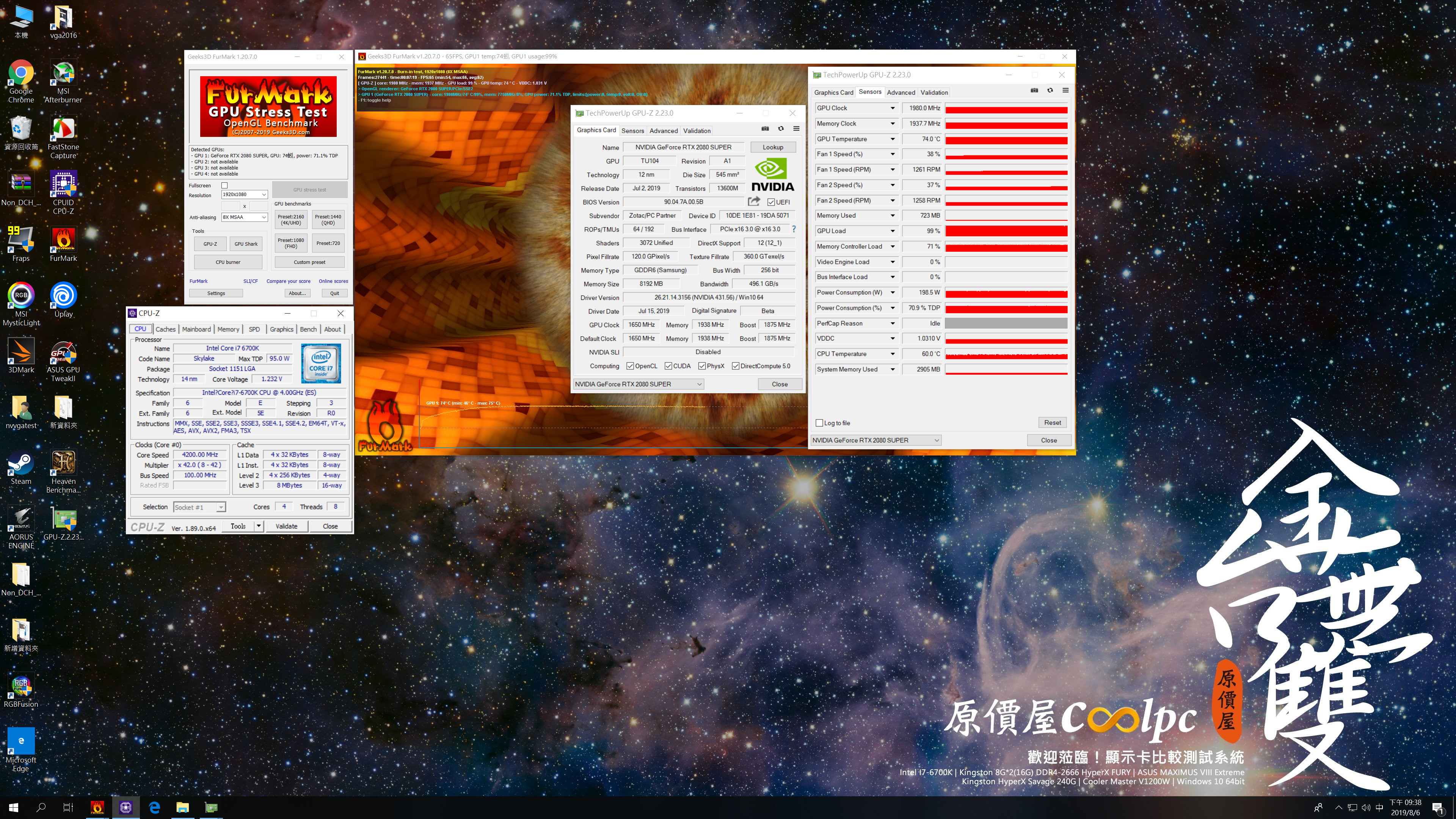Open the hamburger menu in the front GPU-Z window
The image size is (1456, 819).
[796, 129]
